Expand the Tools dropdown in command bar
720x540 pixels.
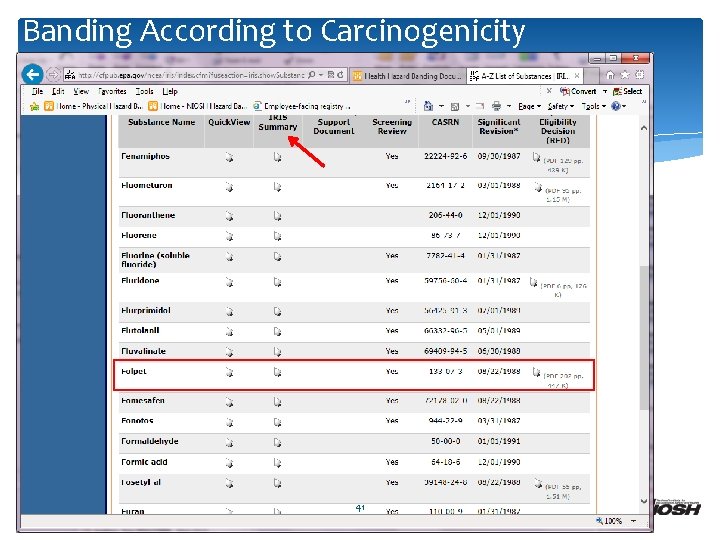pos(594,107)
